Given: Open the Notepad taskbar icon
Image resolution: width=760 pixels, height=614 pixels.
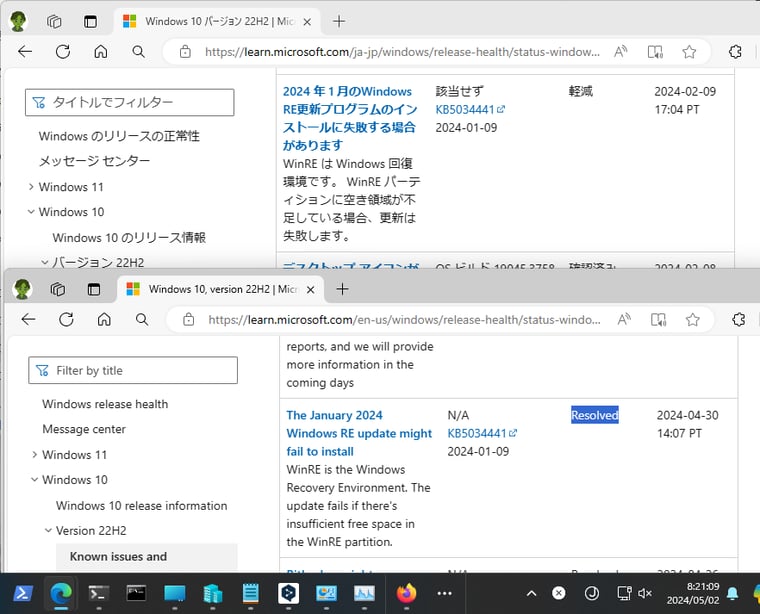Looking at the screenshot, I should pyautogui.click(x=251, y=593).
